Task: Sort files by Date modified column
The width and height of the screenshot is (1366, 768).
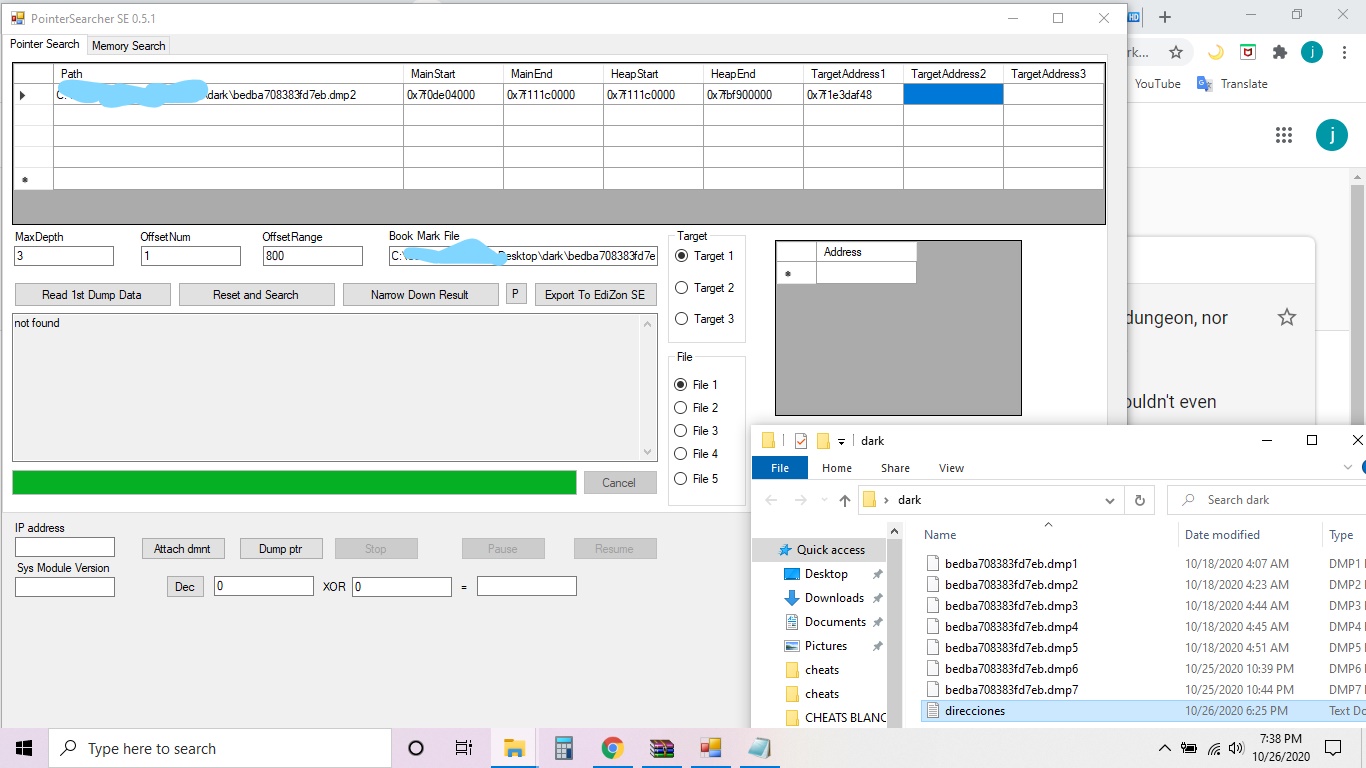Action: pos(1222,535)
